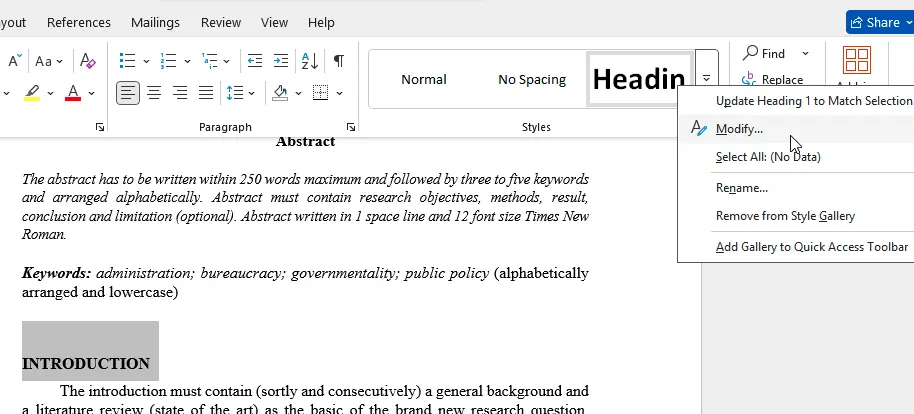Open the Mailings ribbon tab
This screenshot has width=914, height=414.
coord(155,22)
